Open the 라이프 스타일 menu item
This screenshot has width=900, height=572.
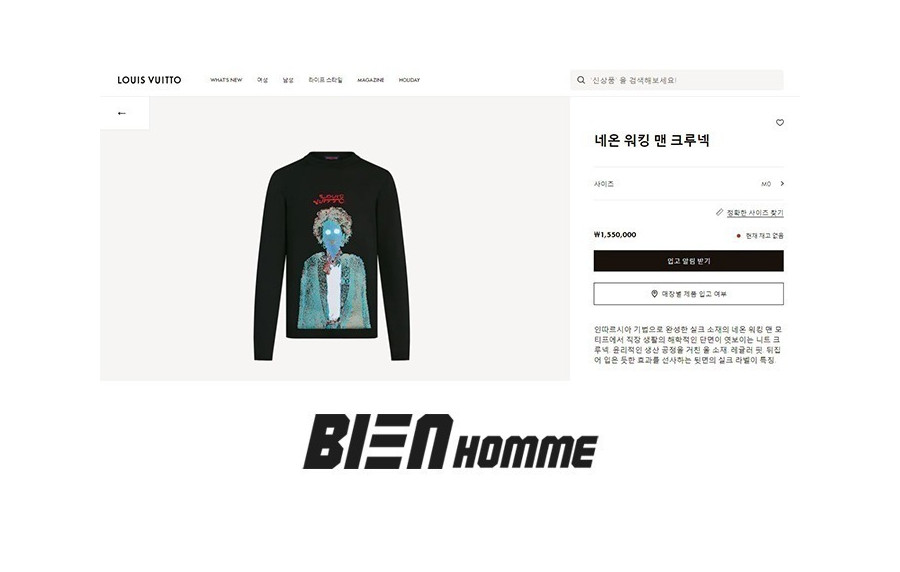pos(325,80)
